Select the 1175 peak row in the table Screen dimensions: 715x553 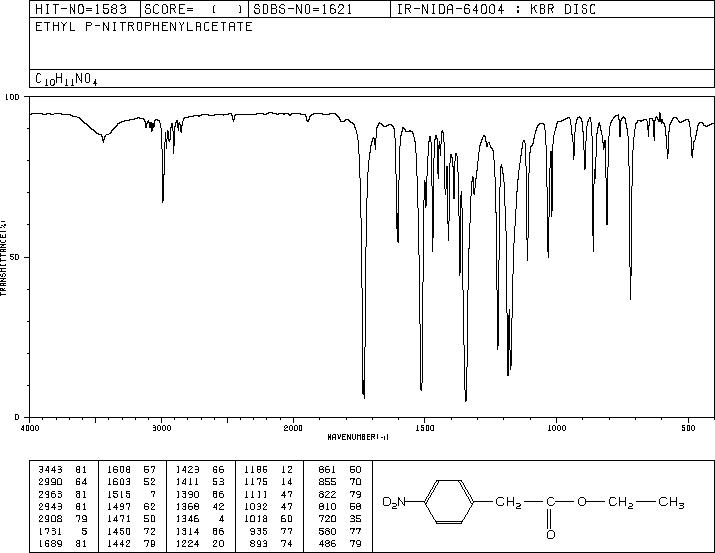268,482
